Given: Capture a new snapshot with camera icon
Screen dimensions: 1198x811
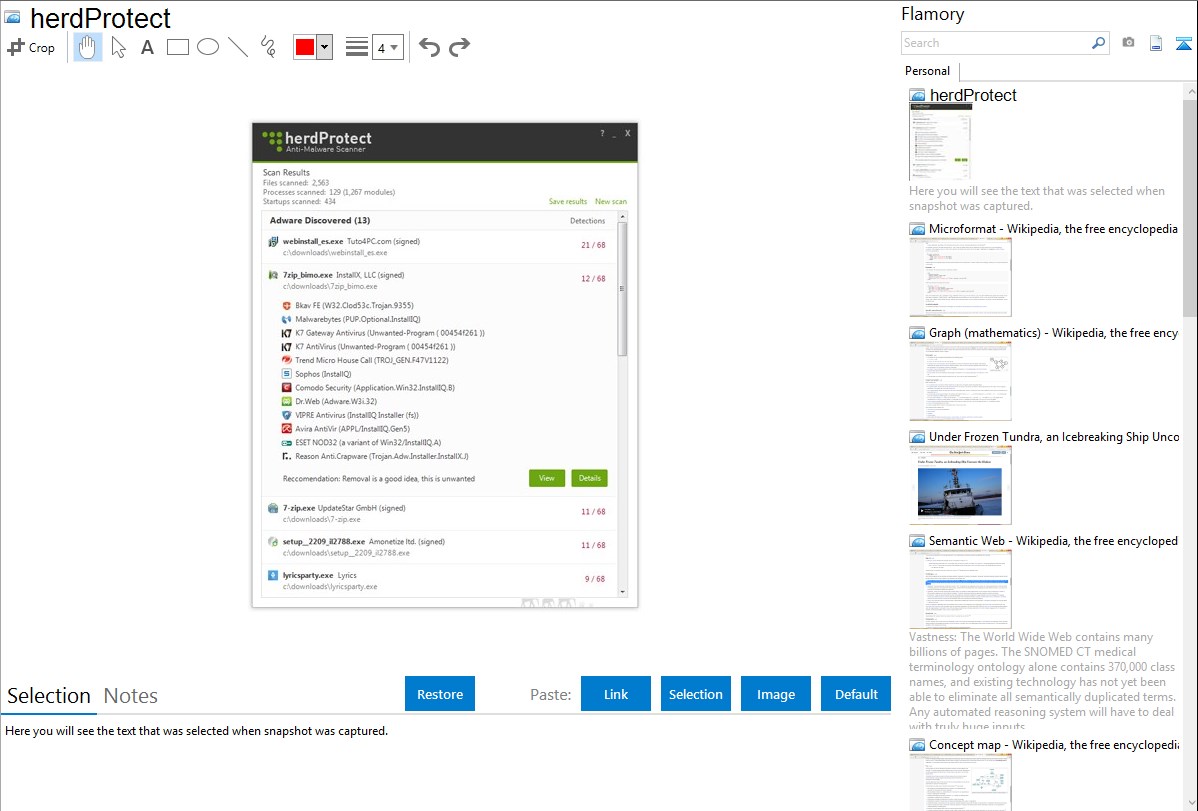Looking at the screenshot, I should coord(1128,43).
